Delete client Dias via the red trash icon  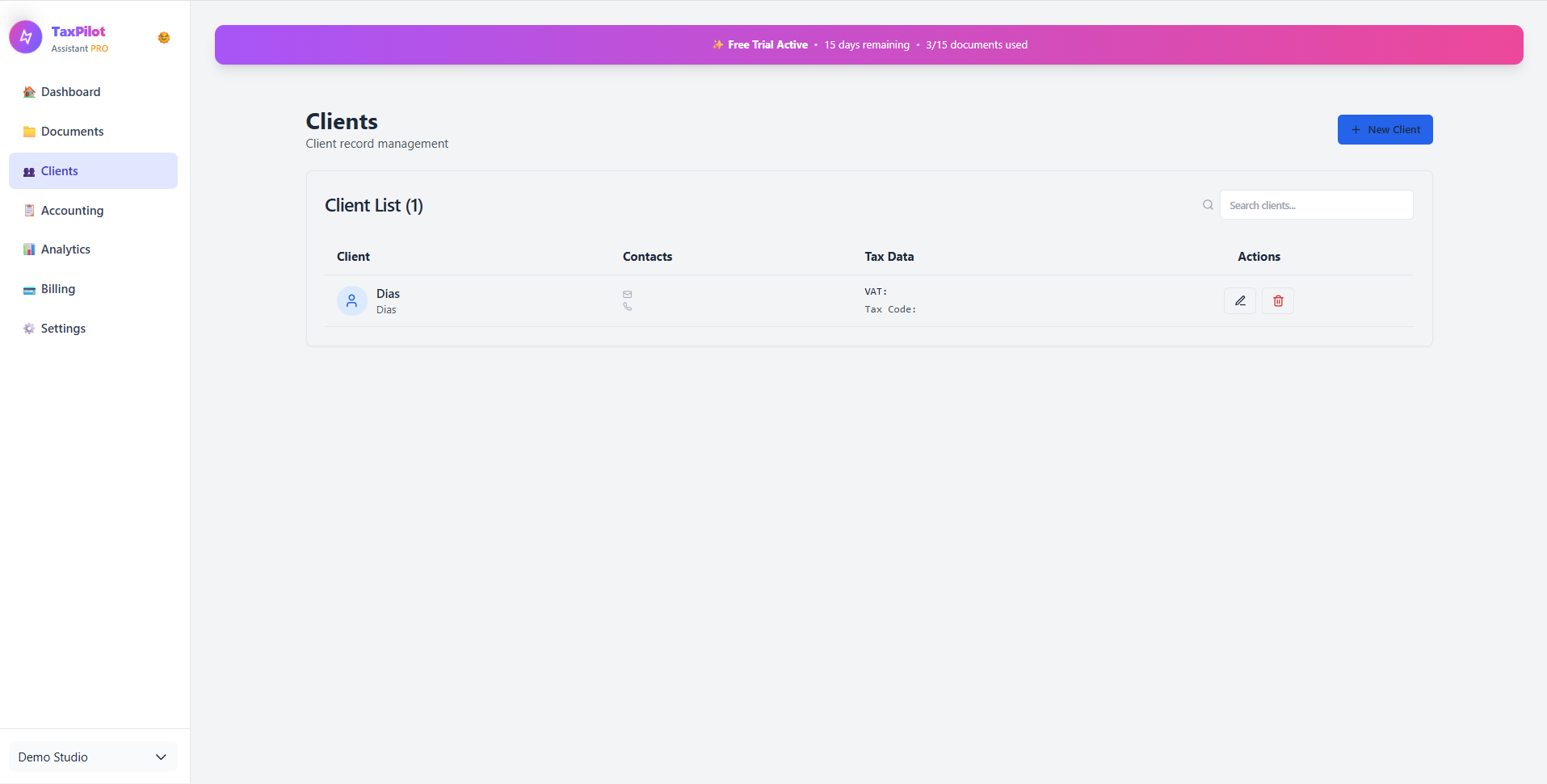pyautogui.click(x=1277, y=300)
